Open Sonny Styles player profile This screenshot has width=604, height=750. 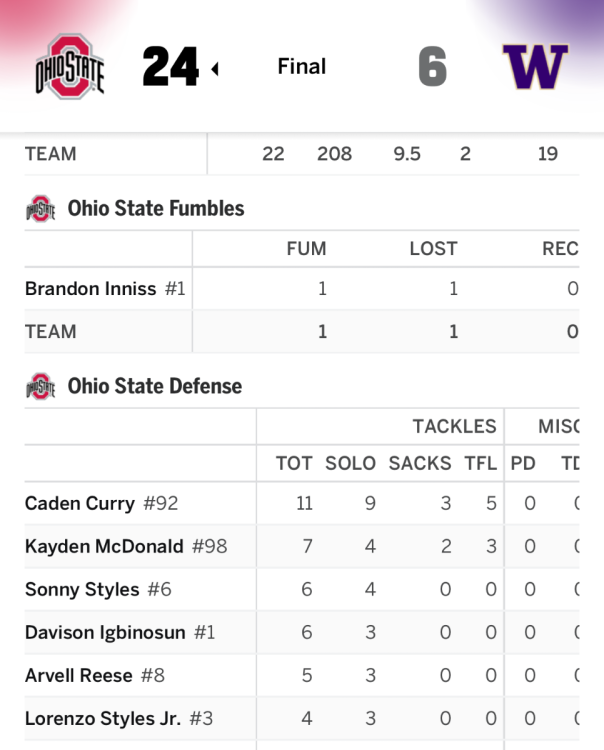(82, 589)
